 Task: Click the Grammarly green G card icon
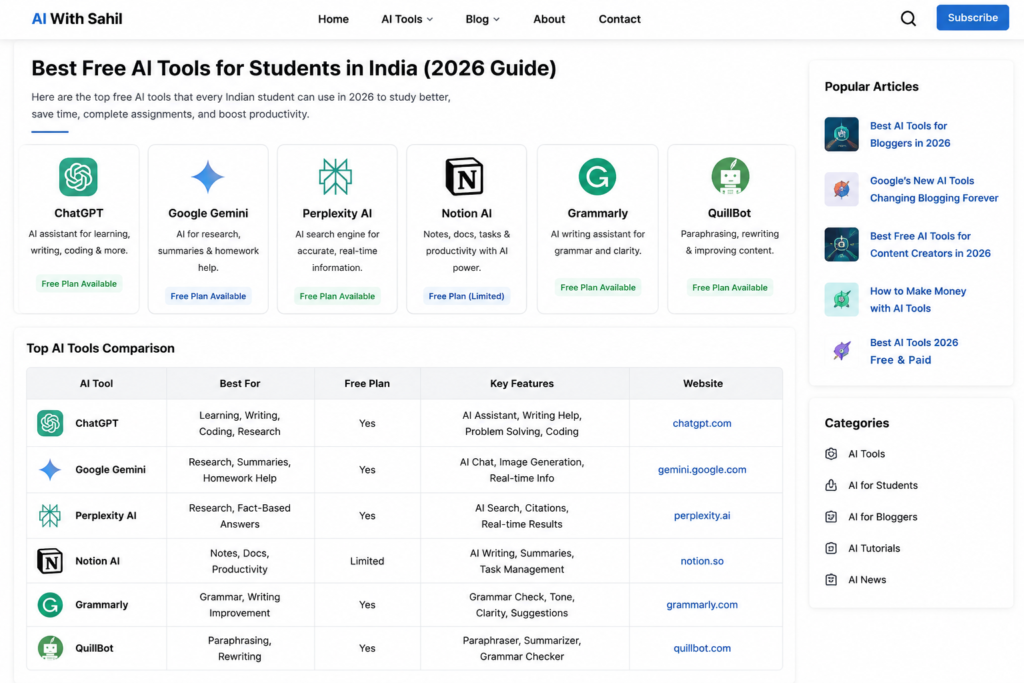[597, 176]
